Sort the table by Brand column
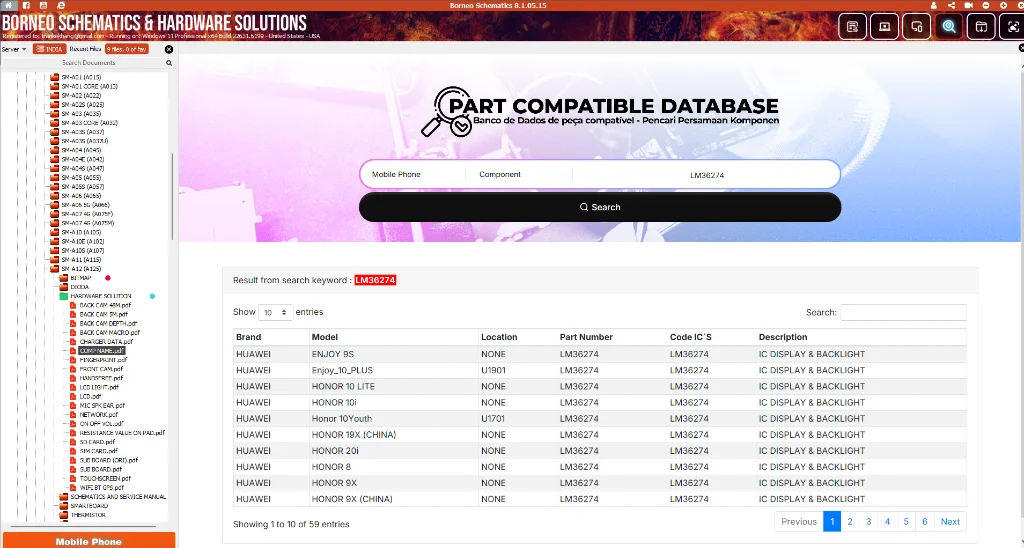Image resolution: width=1024 pixels, height=548 pixels. point(271,337)
